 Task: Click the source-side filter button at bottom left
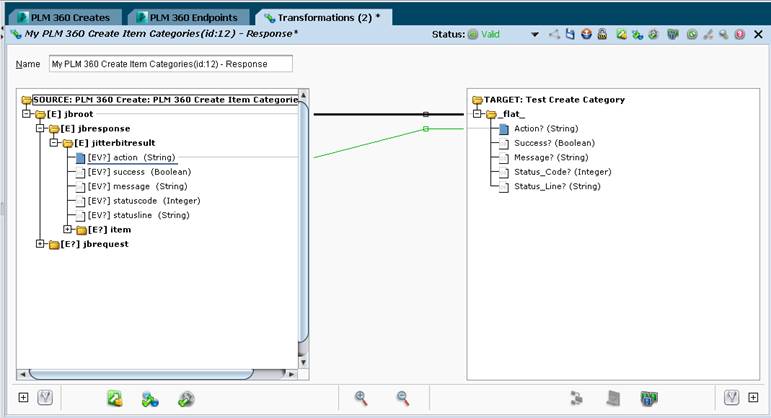pyautogui.click(x=45, y=397)
